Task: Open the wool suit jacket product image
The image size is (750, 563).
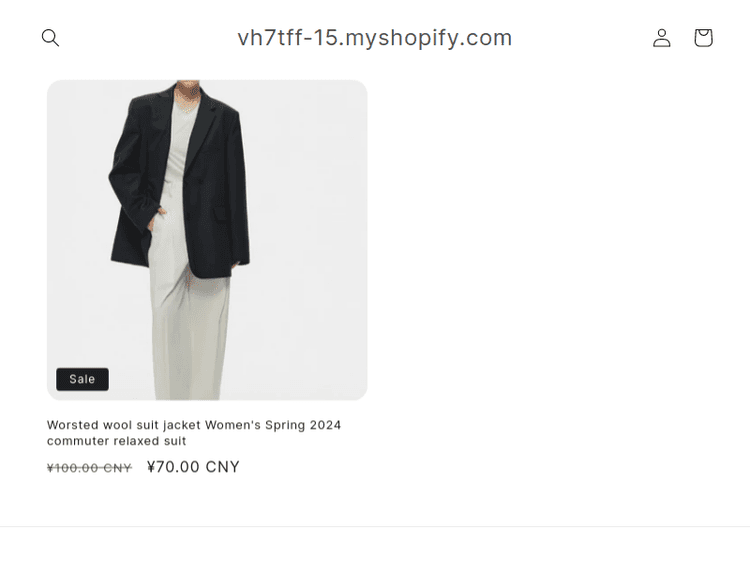Action: pos(207,240)
